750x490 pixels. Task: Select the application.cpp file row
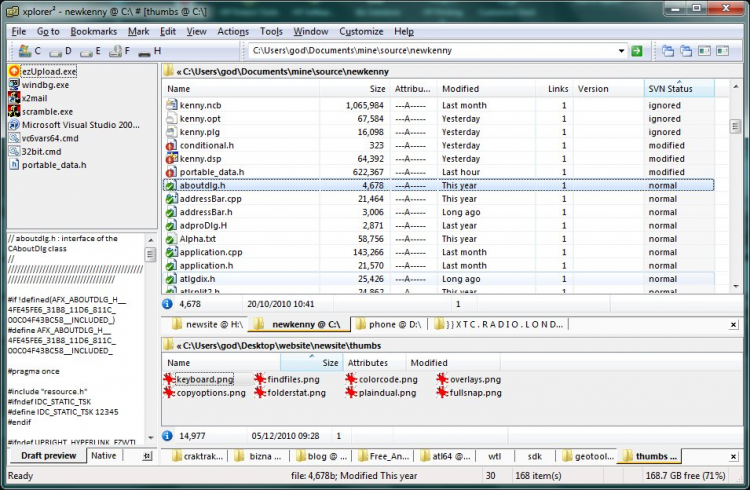point(439,252)
